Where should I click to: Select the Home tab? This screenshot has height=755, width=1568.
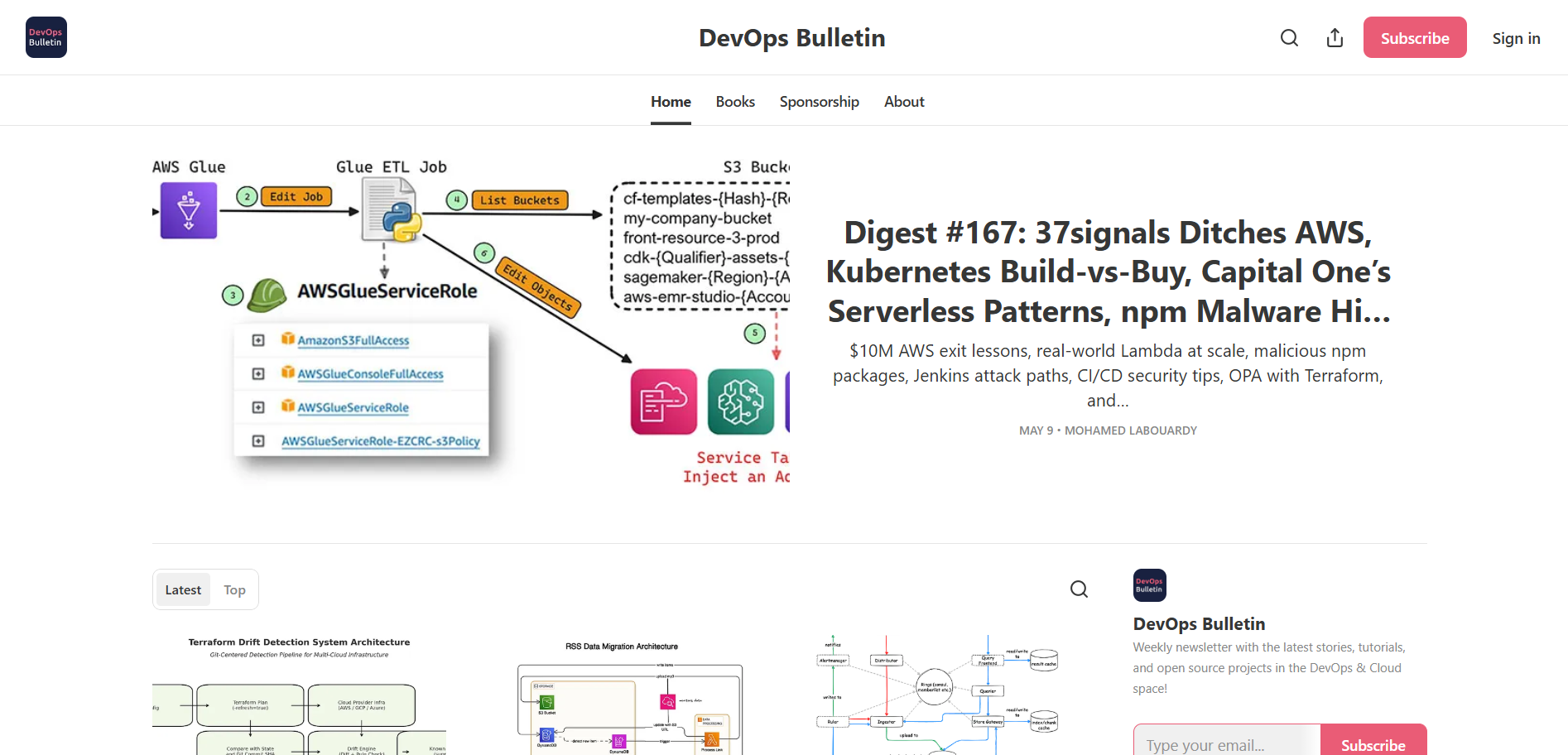671,102
